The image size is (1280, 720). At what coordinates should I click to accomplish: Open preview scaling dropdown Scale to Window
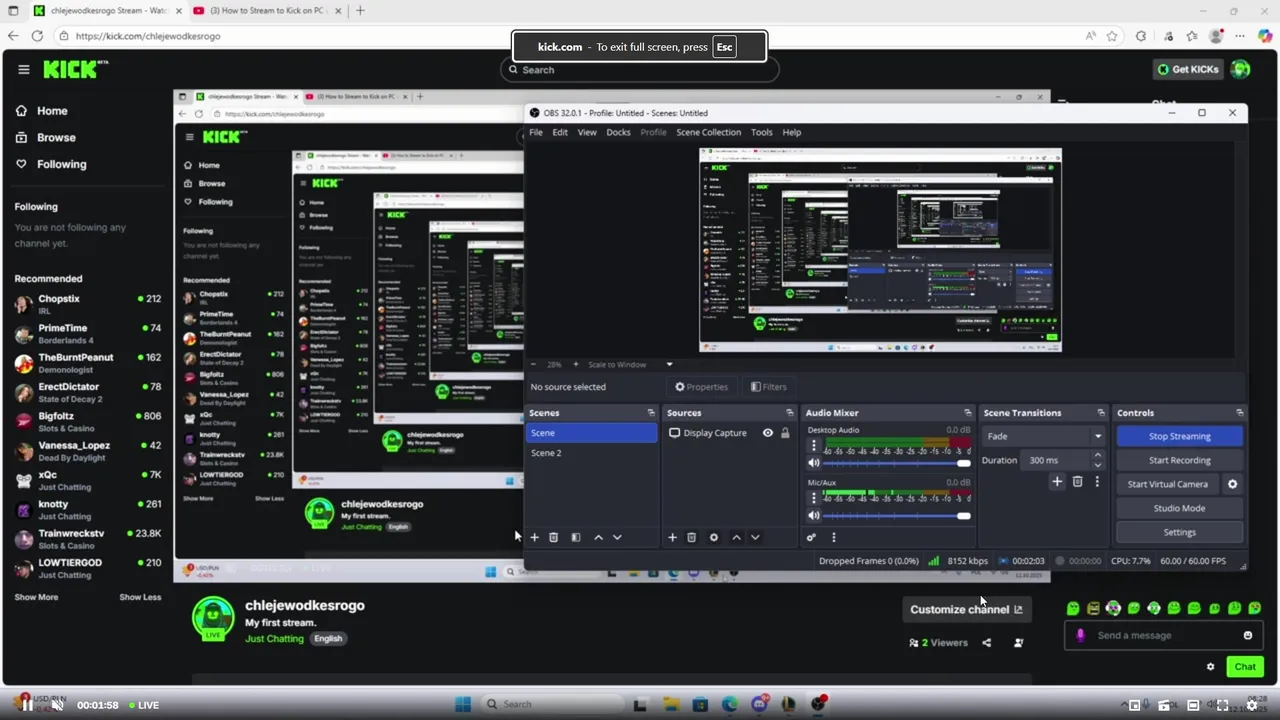click(630, 365)
